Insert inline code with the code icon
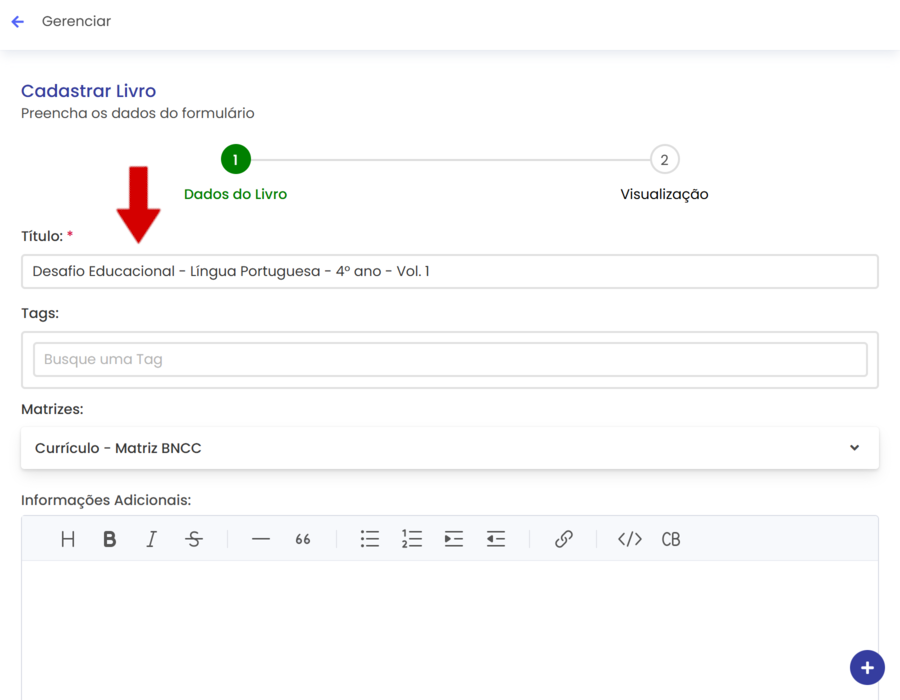This screenshot has width=900, height=700. pyautogui.click(x=630, y=539)
